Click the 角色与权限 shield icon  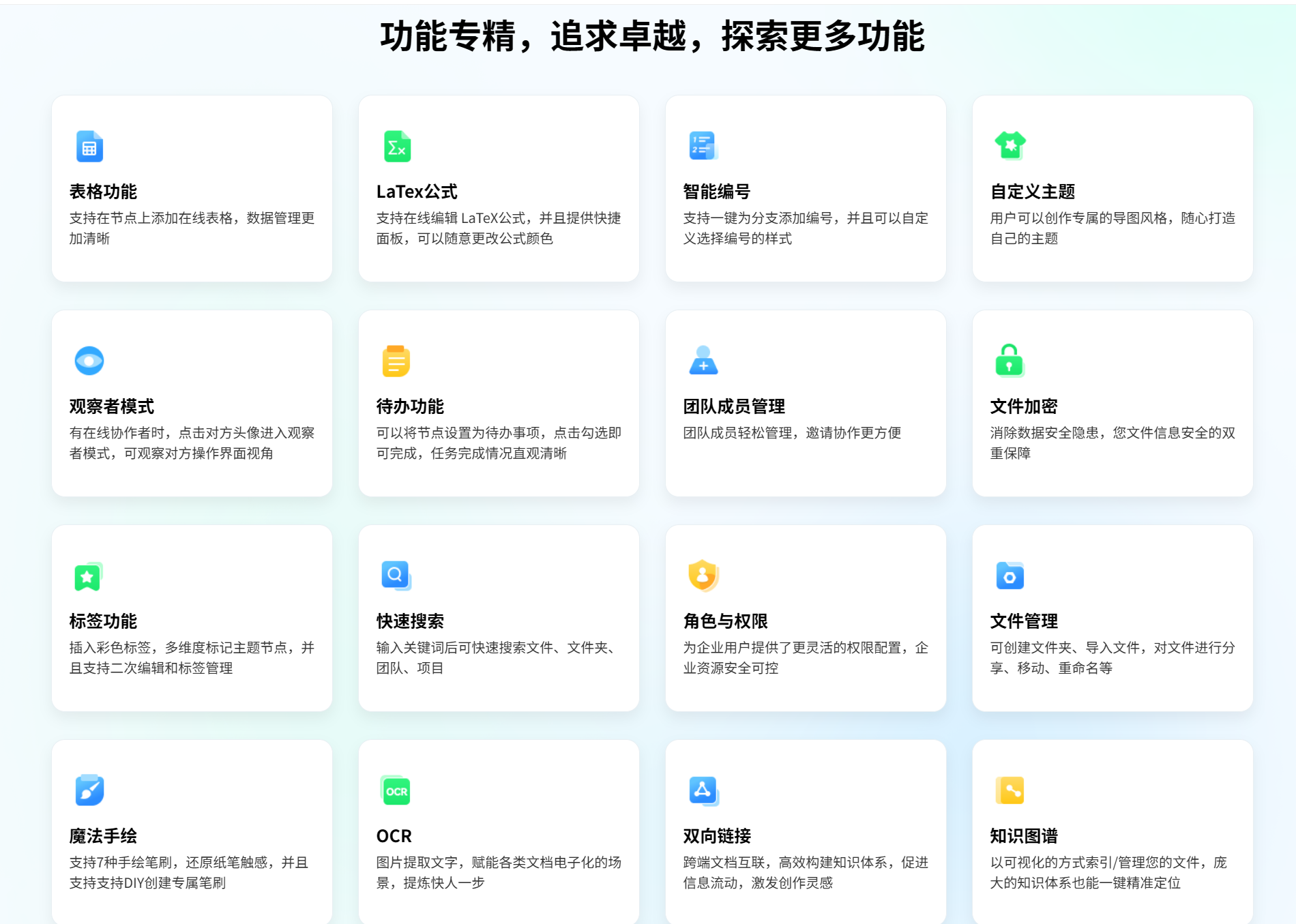click(x=703, y=576)
